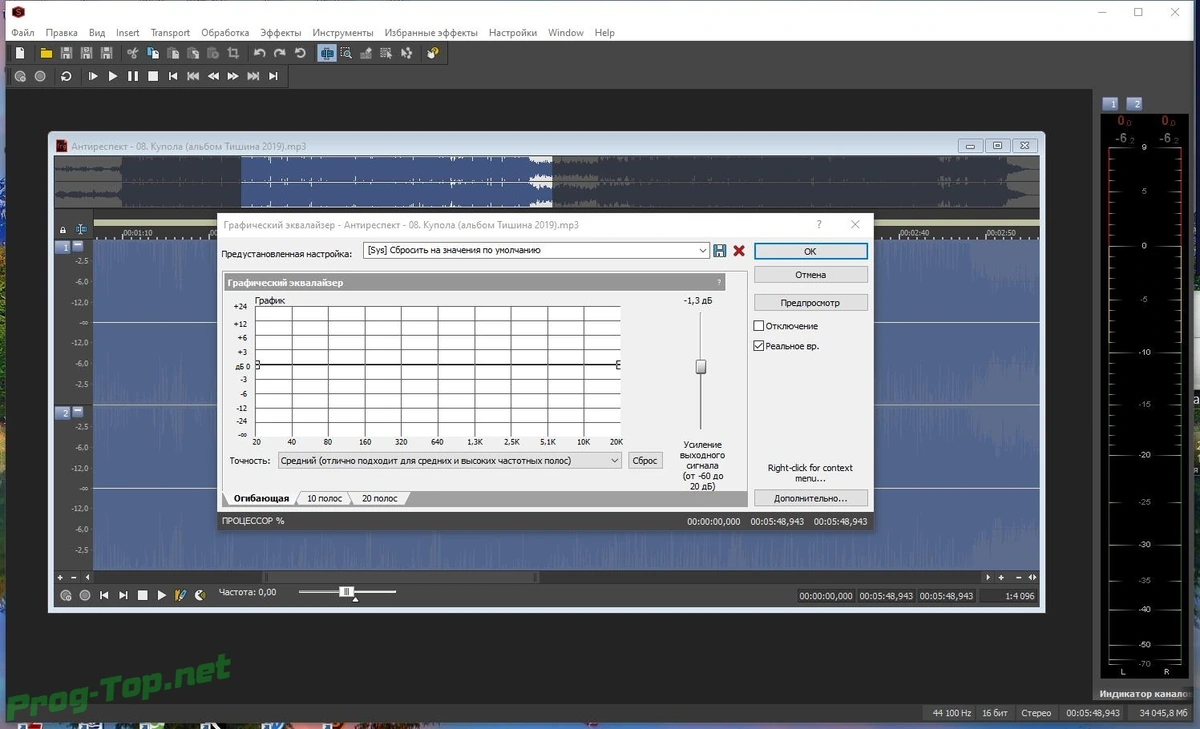Viewport: 1200px width, 729px height.
Task: Open the Точность accuracy dropdown
Action: [x=450, y=460]
